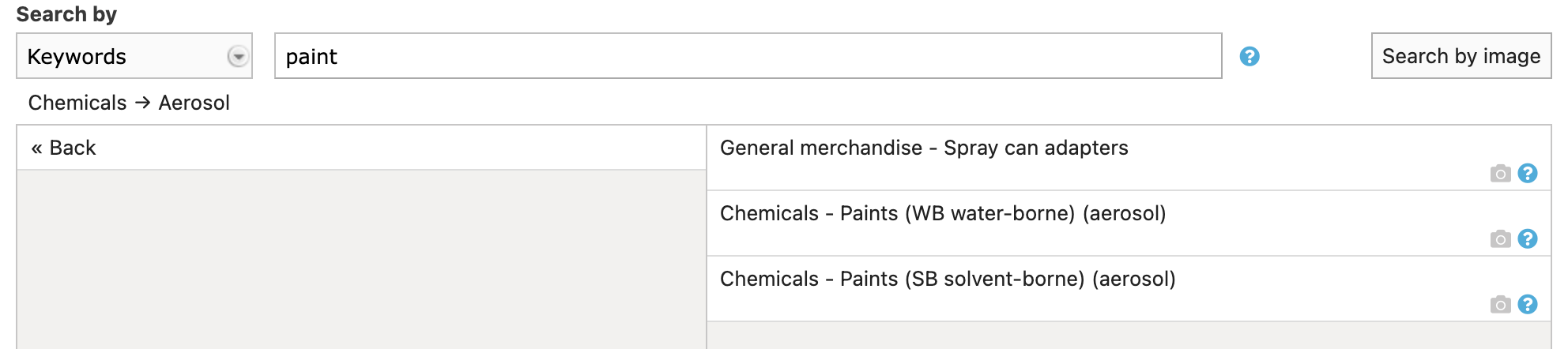
Task: Click camera icon for SB solvent-borne paints
Action: coord(1500,305)
